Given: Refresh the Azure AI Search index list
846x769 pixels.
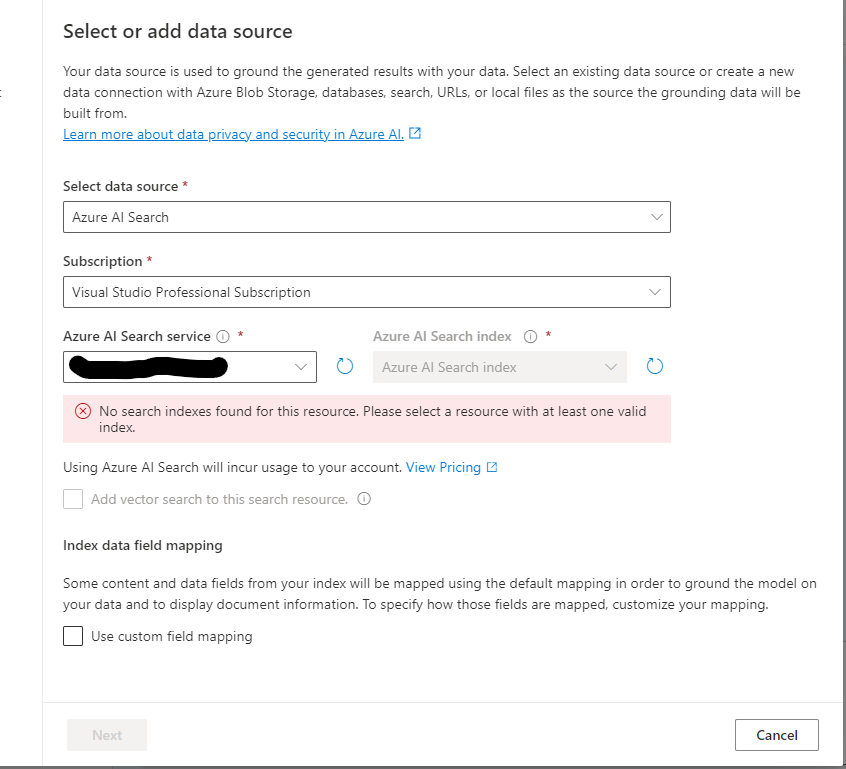Looking at the screenshot, I should (x=655, y=367).
